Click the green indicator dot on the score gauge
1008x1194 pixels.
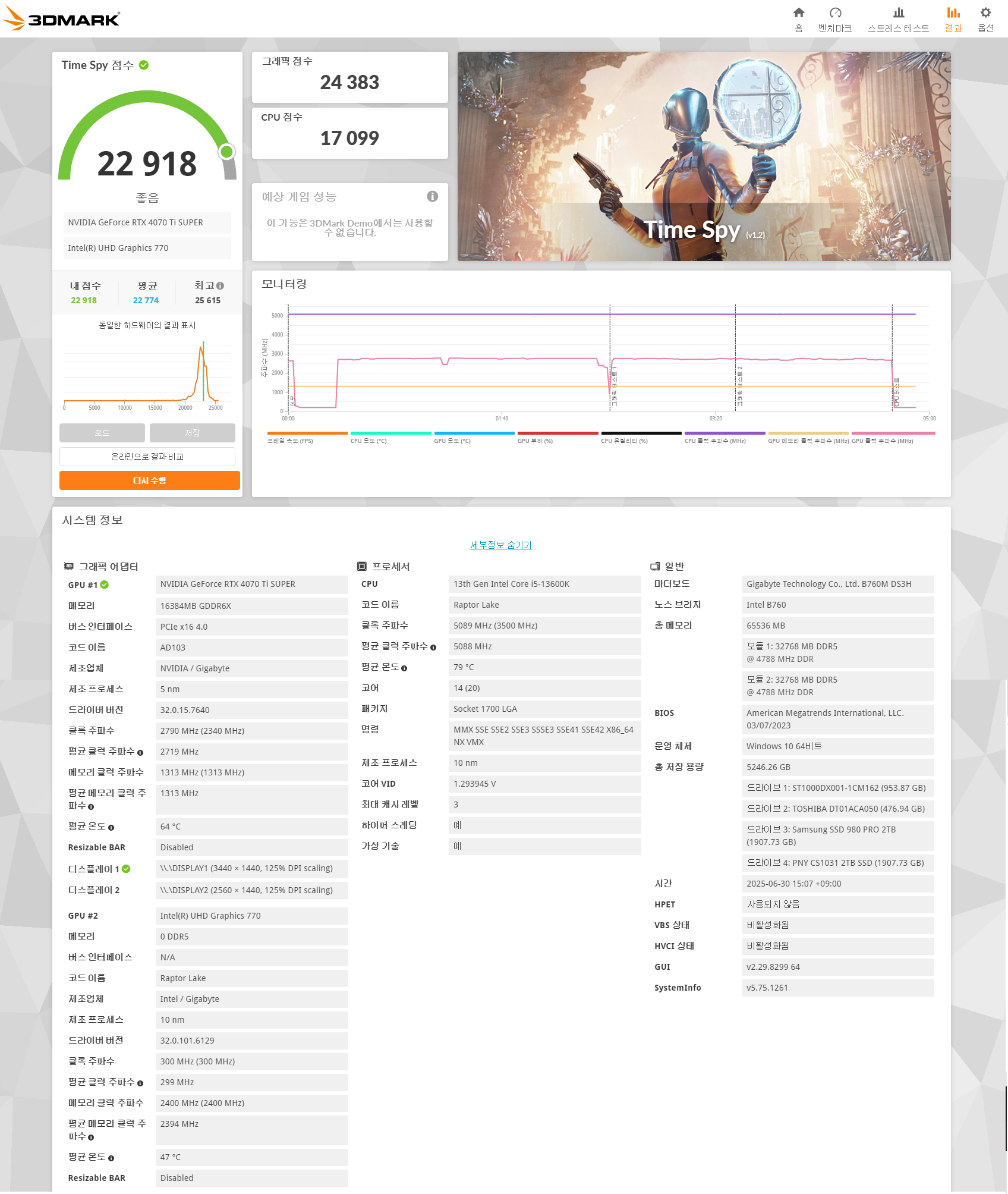(x=226, y=152)
